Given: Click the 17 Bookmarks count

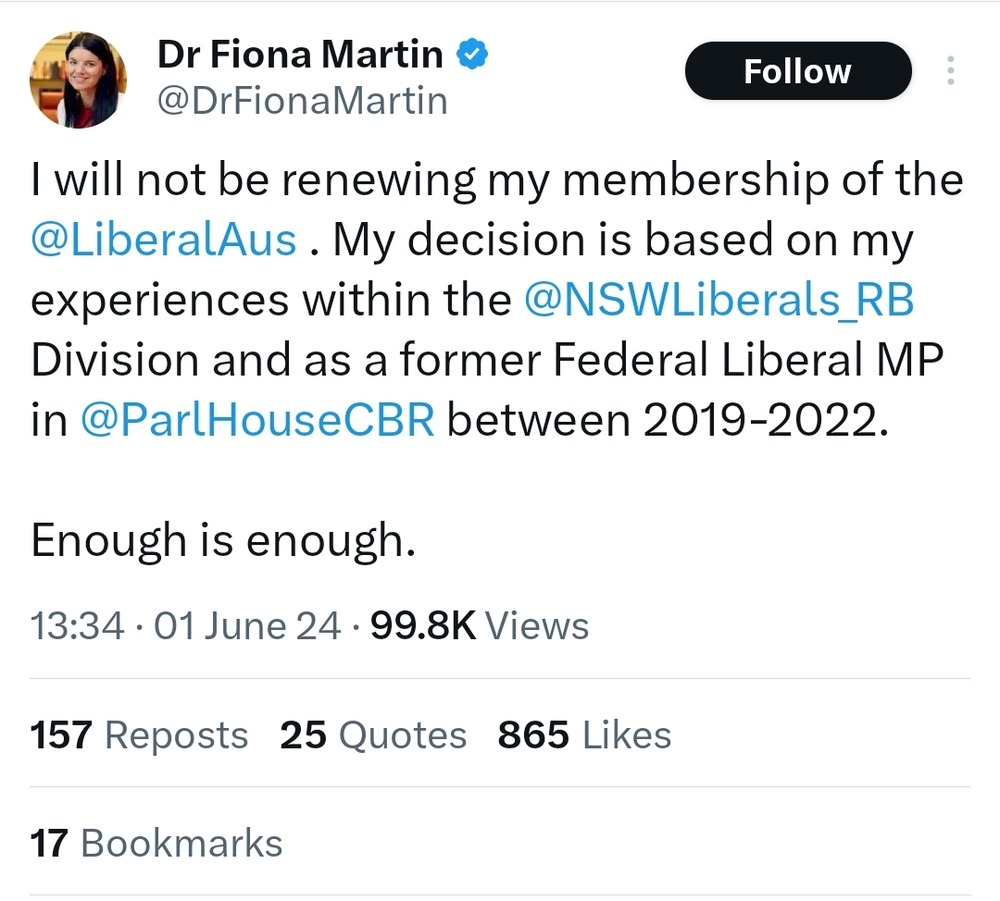Looking at the screenshot, I should [157, 843].
